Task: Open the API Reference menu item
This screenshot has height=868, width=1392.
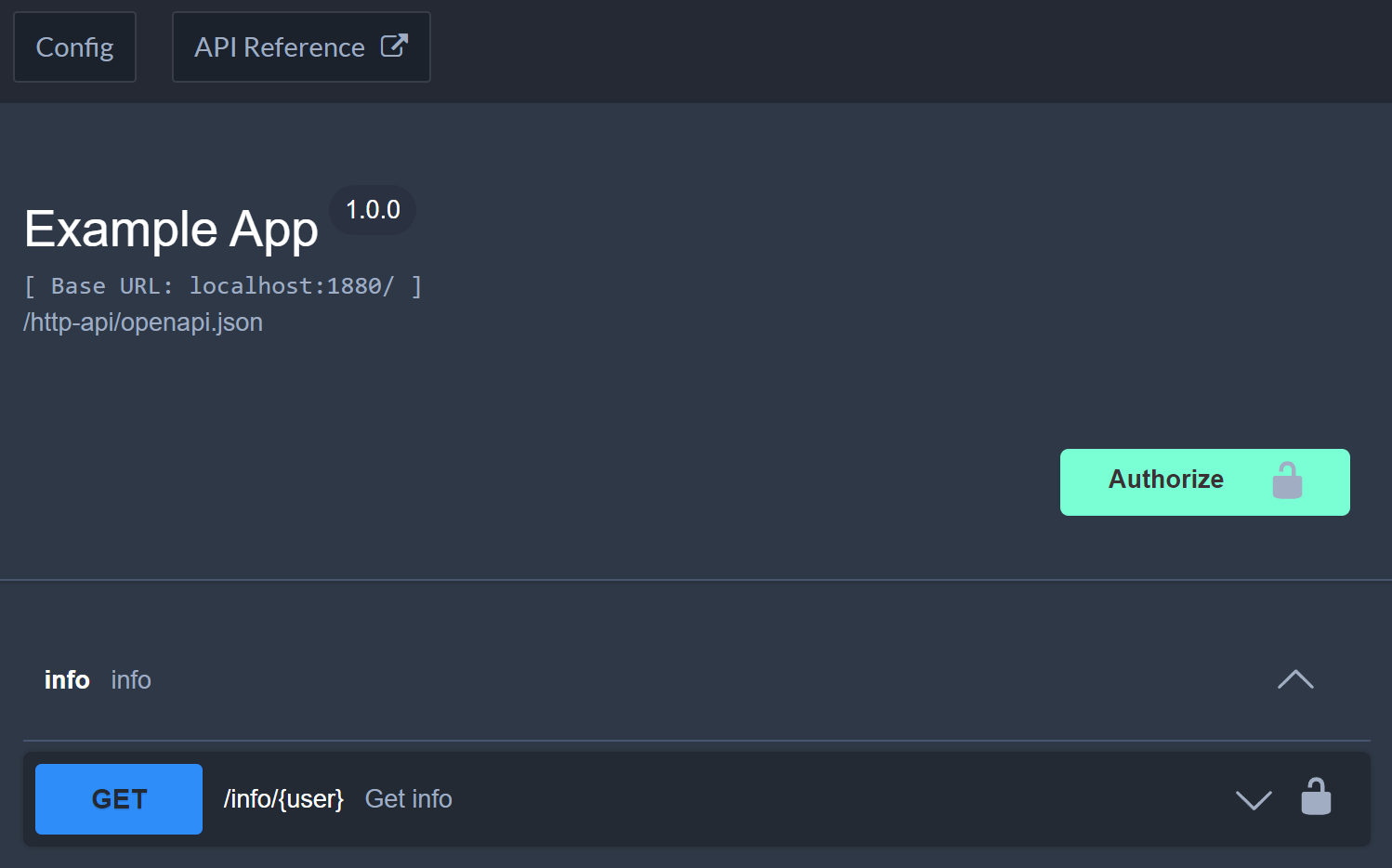Action: [280, 47]
